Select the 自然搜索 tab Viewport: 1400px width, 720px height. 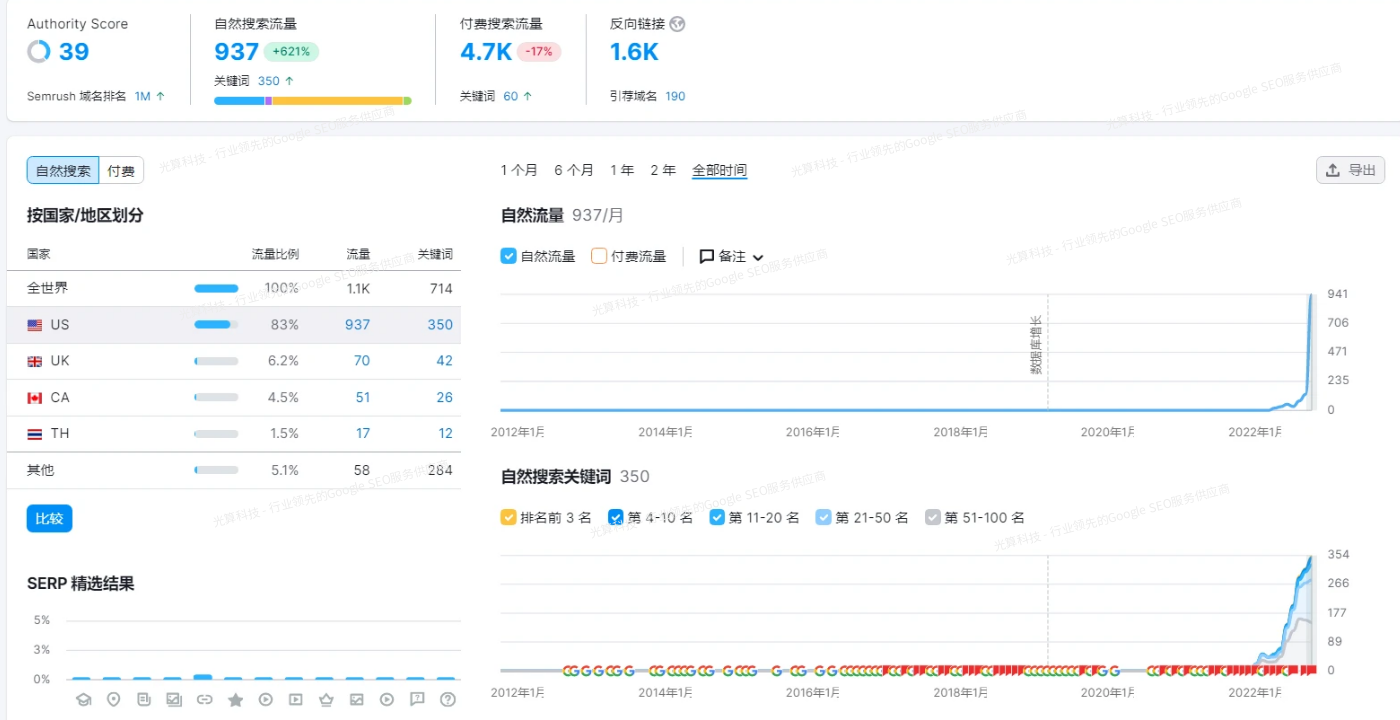click(x=62, y=170)
